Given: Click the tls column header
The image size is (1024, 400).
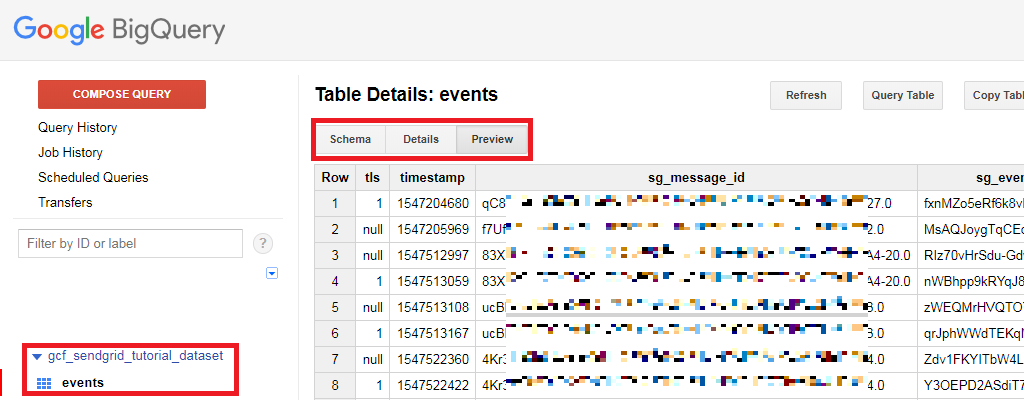Looking at the screenshot, I should click(372, 178).
